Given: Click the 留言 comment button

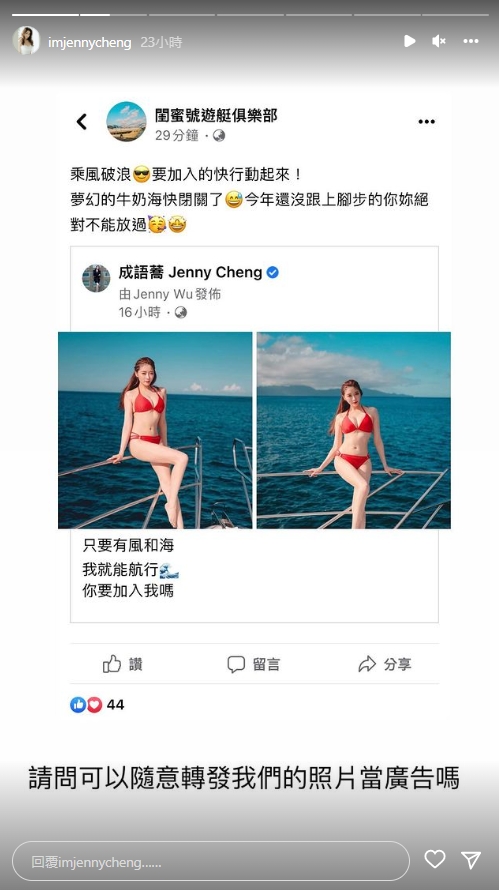Looking at the screenshot, I should 254,664.
